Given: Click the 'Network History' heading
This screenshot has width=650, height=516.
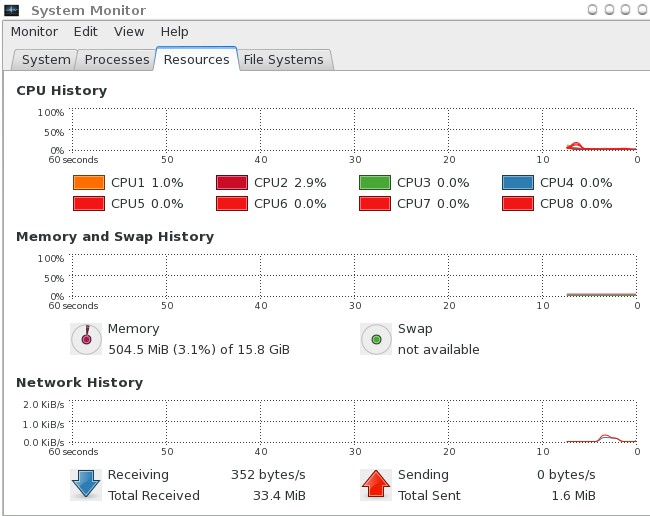Looking at the screenshot, I should tap(80, 382).
